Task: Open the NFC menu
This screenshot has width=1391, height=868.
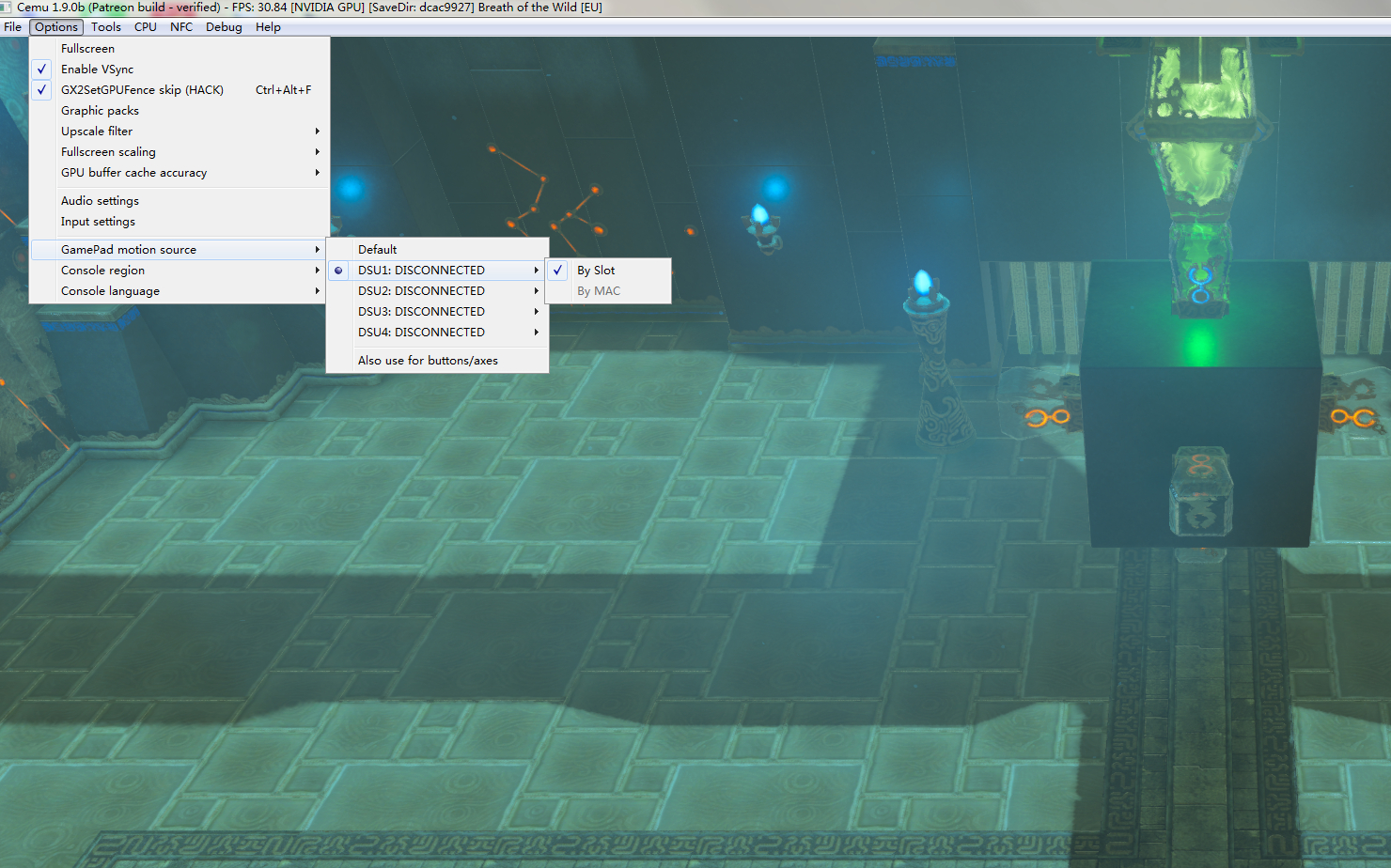Action: coord(181,27)
